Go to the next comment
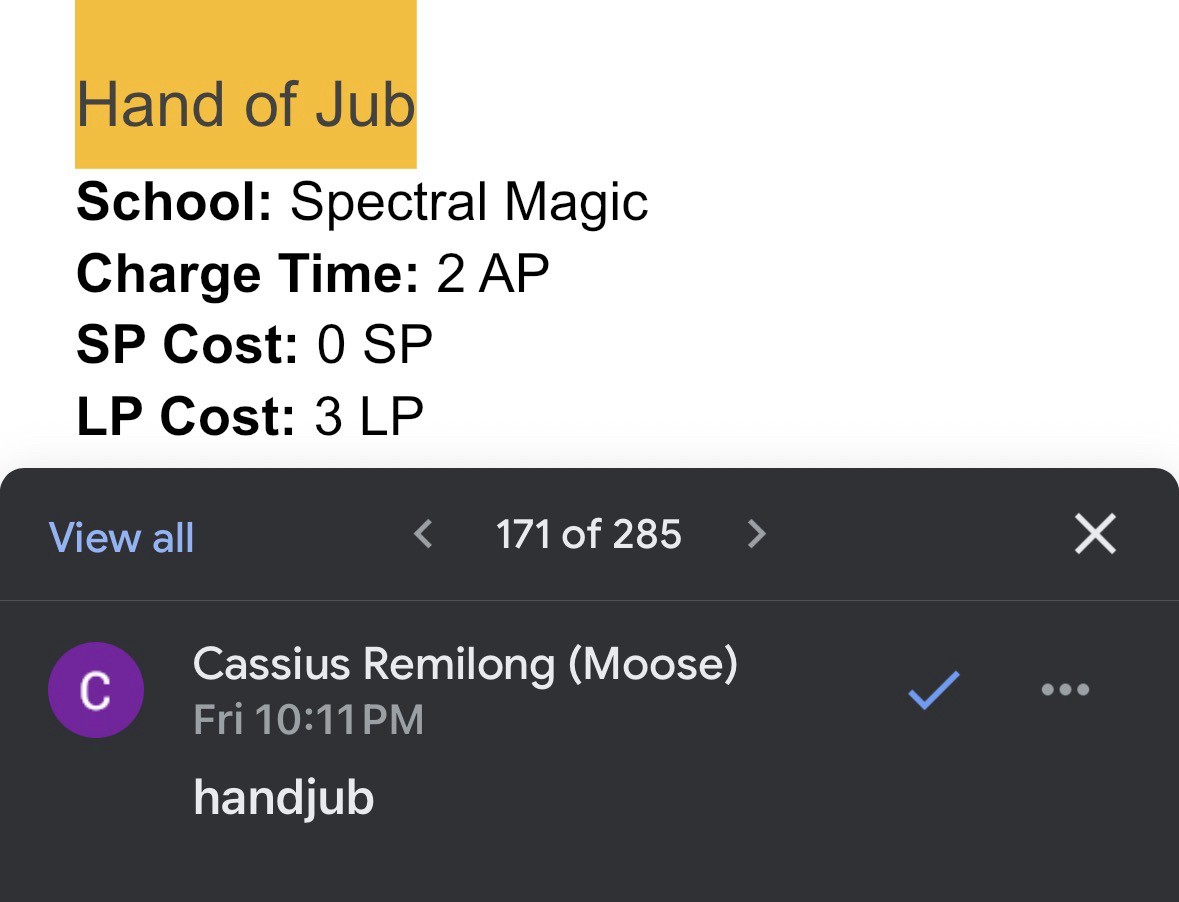Image resolution: width=1179 pixels, height=902 pixels. click(756, 534)
